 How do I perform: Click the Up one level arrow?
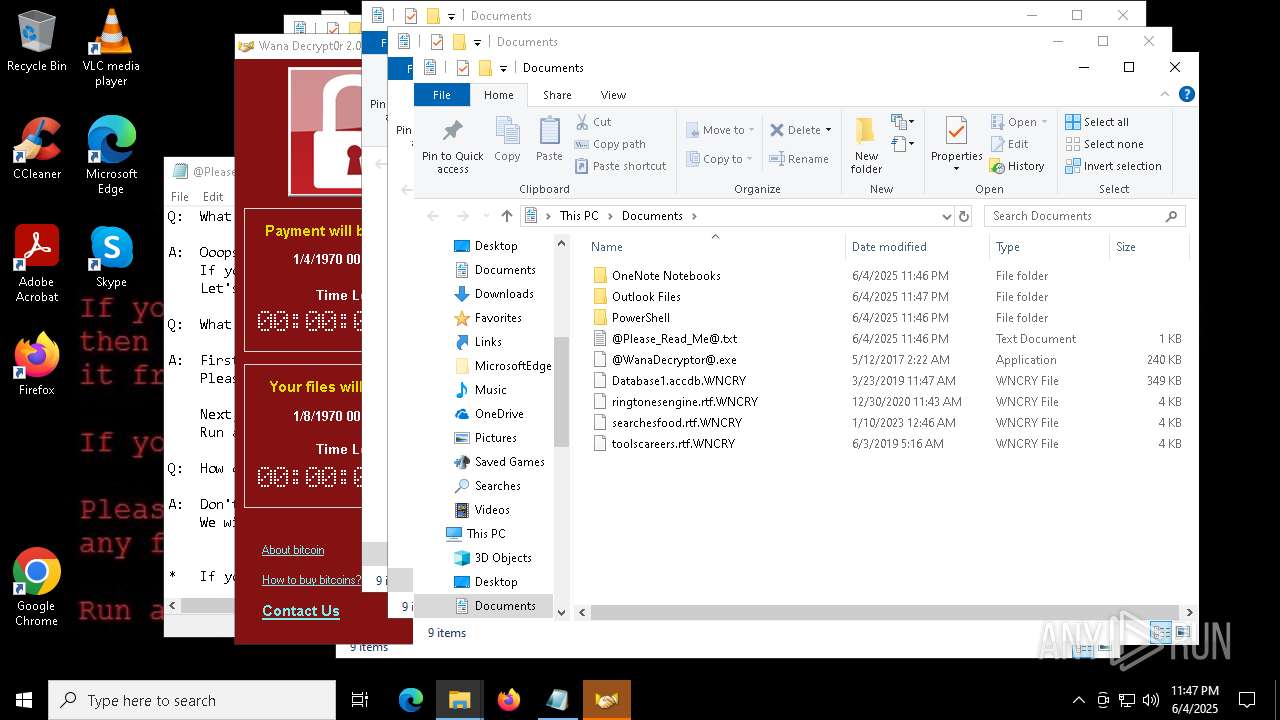507,216
